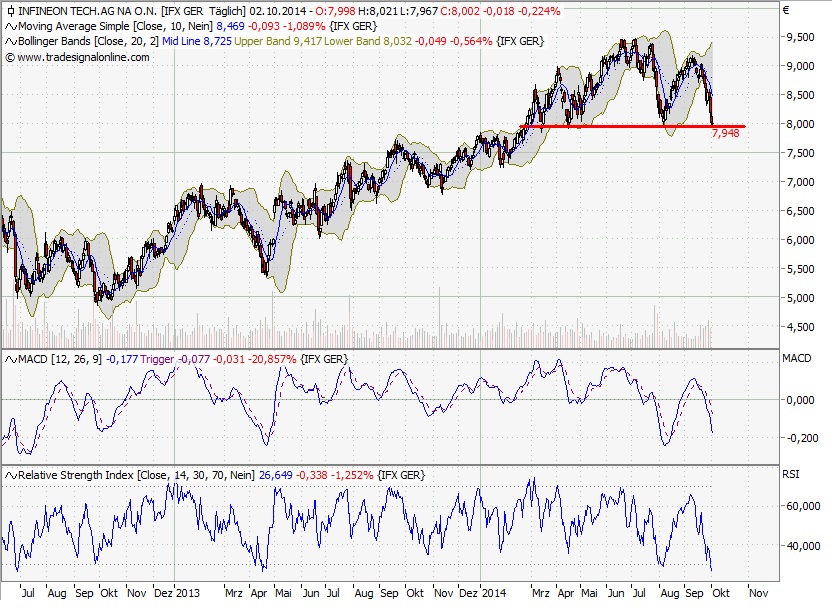Click the wave icon beside MACD legend
Image resolution: width=832 pixels, height=614 pixels.
11,359
